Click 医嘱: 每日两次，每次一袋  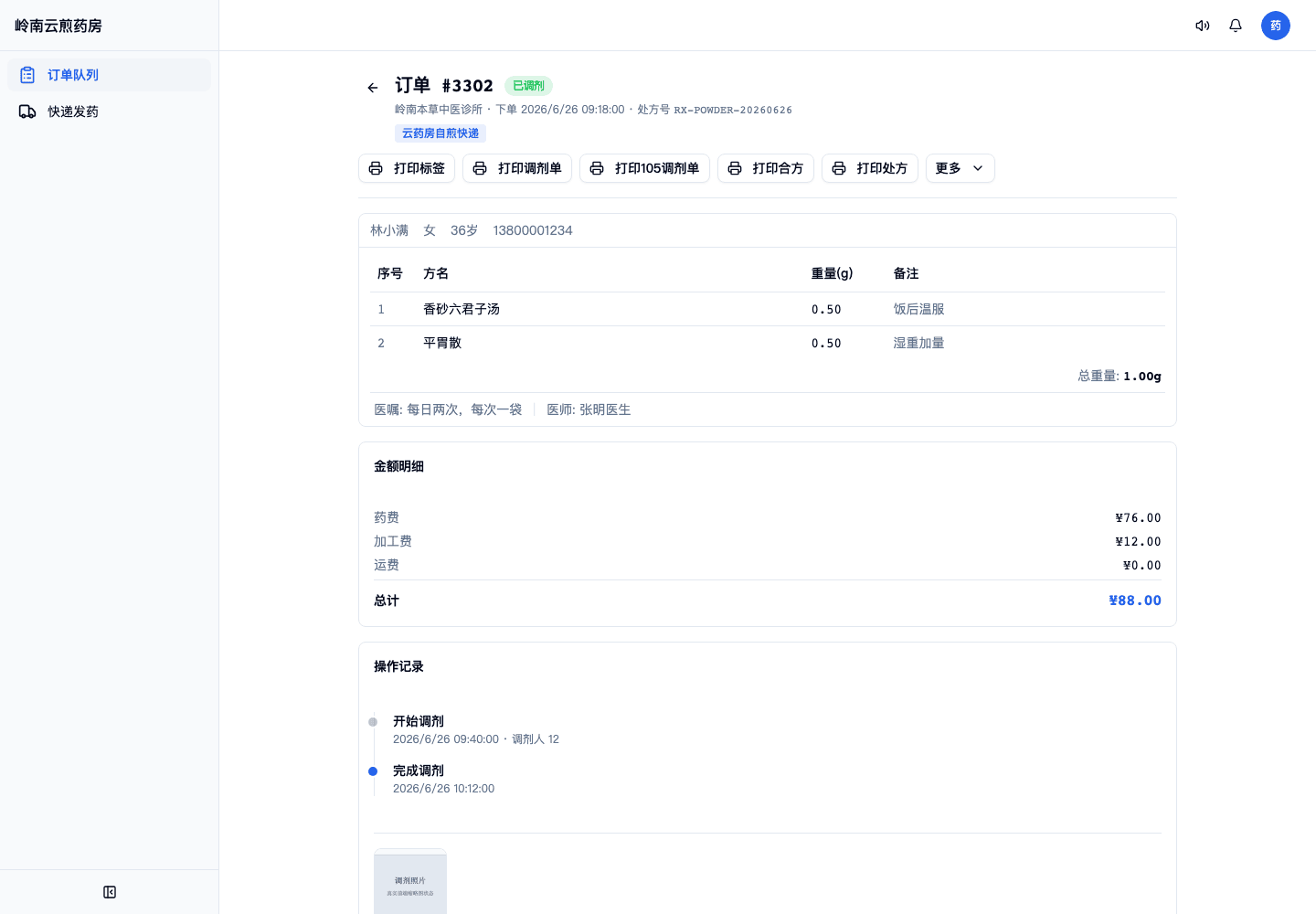click(x=448, y=409)
